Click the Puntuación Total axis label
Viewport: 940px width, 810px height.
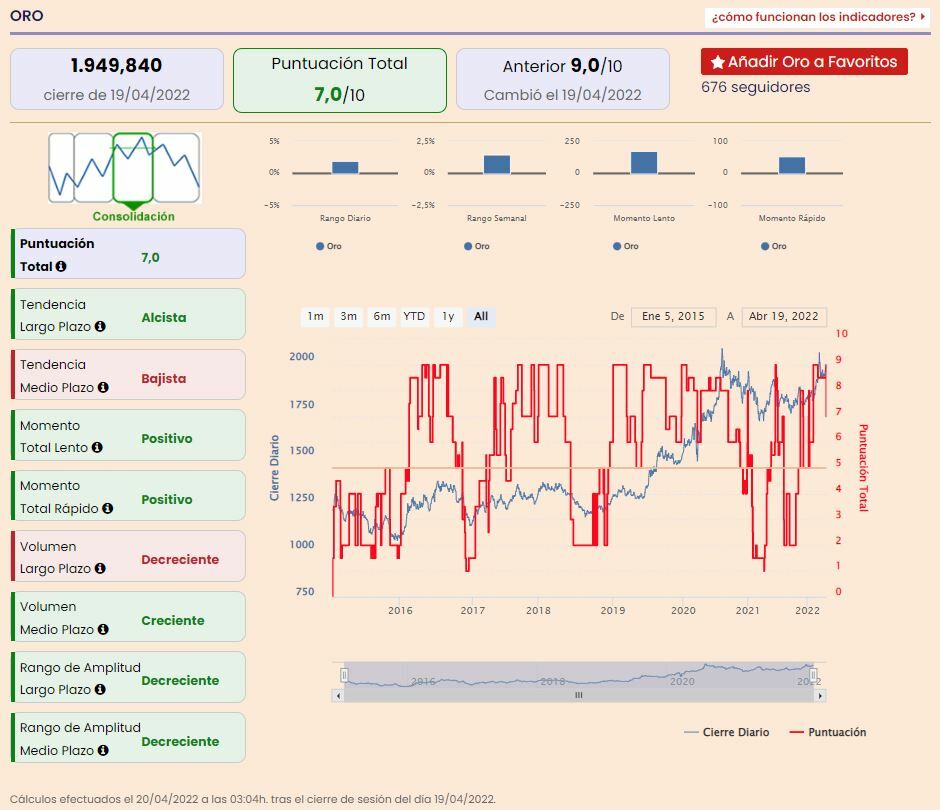coord(863,468)
